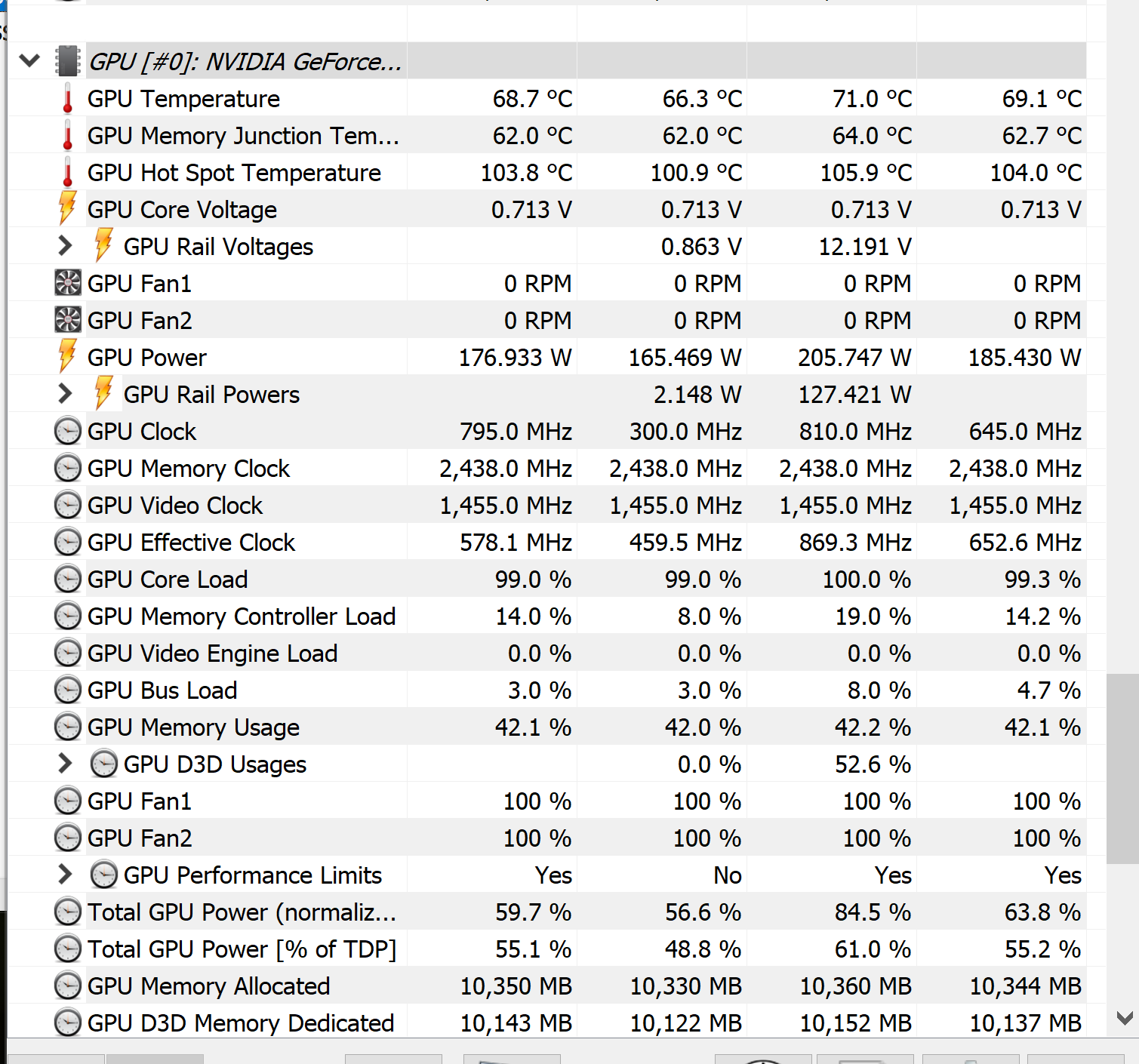The width and height of the screenshot is (1139, 1064).
Task: Click the gauge icon beside GPU Core Load
Action: click(68, 580)
